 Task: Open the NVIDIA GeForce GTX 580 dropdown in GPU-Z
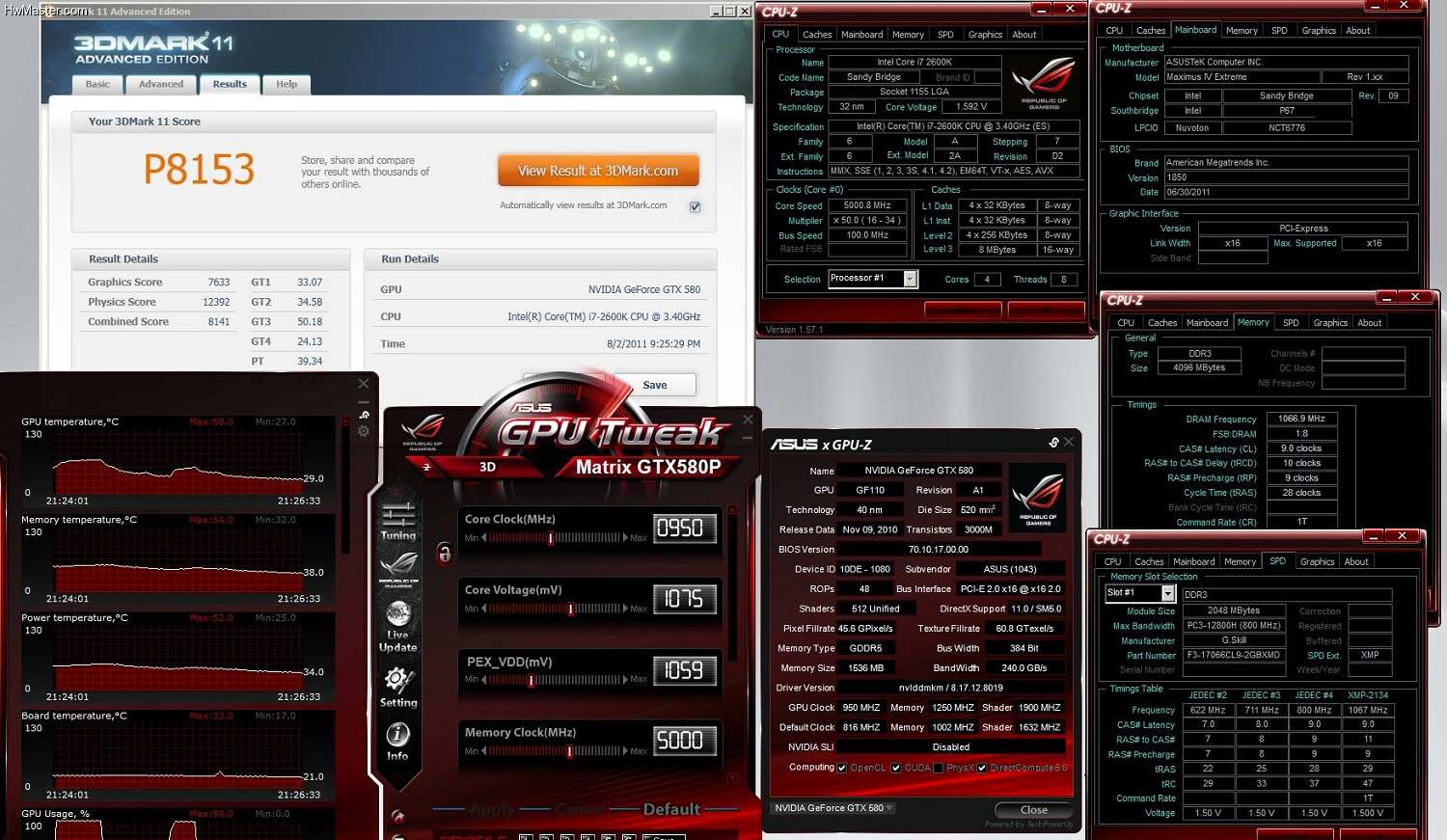pyautogui.click(x=834, y=808)
